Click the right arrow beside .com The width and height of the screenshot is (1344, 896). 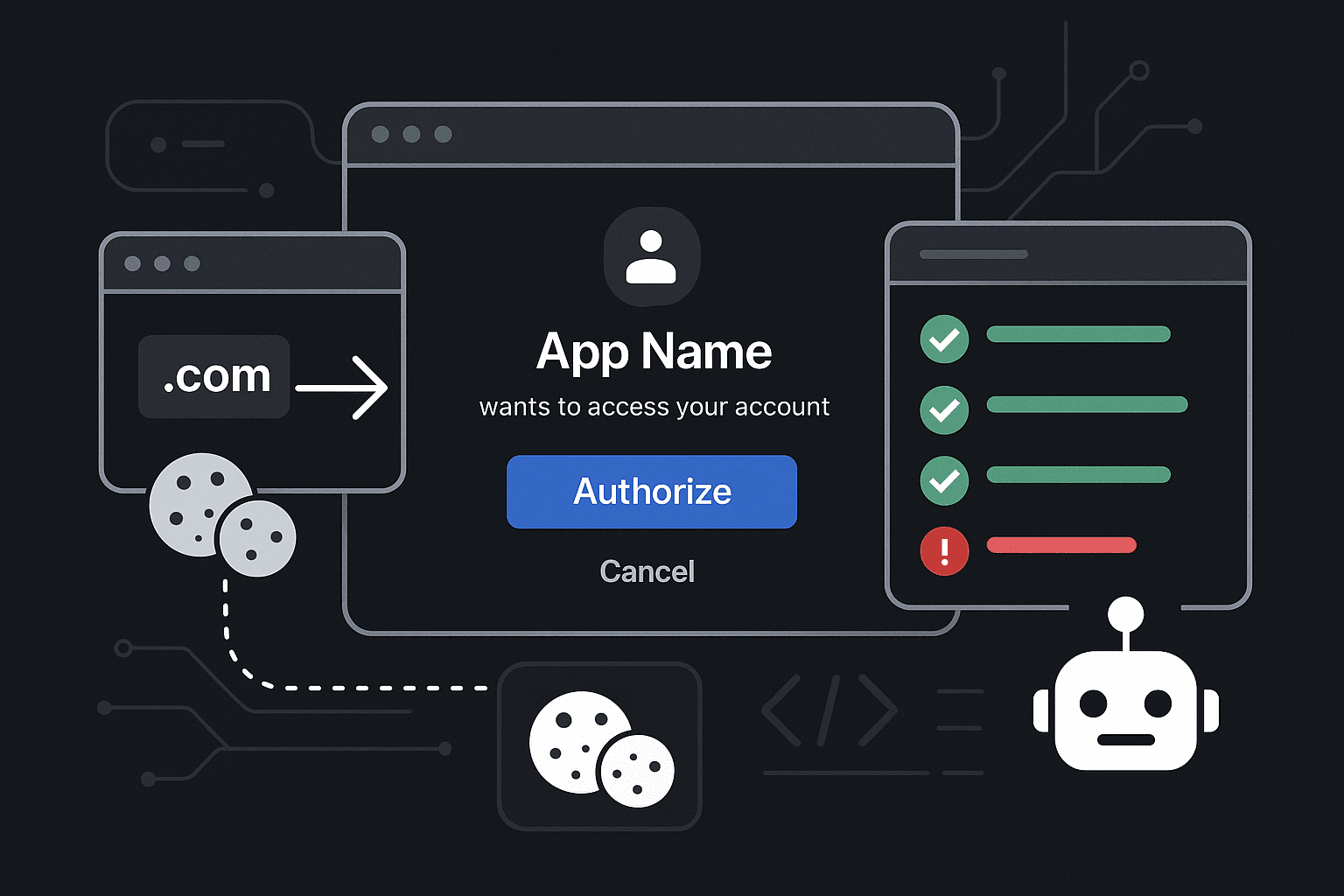pos(341,387)
